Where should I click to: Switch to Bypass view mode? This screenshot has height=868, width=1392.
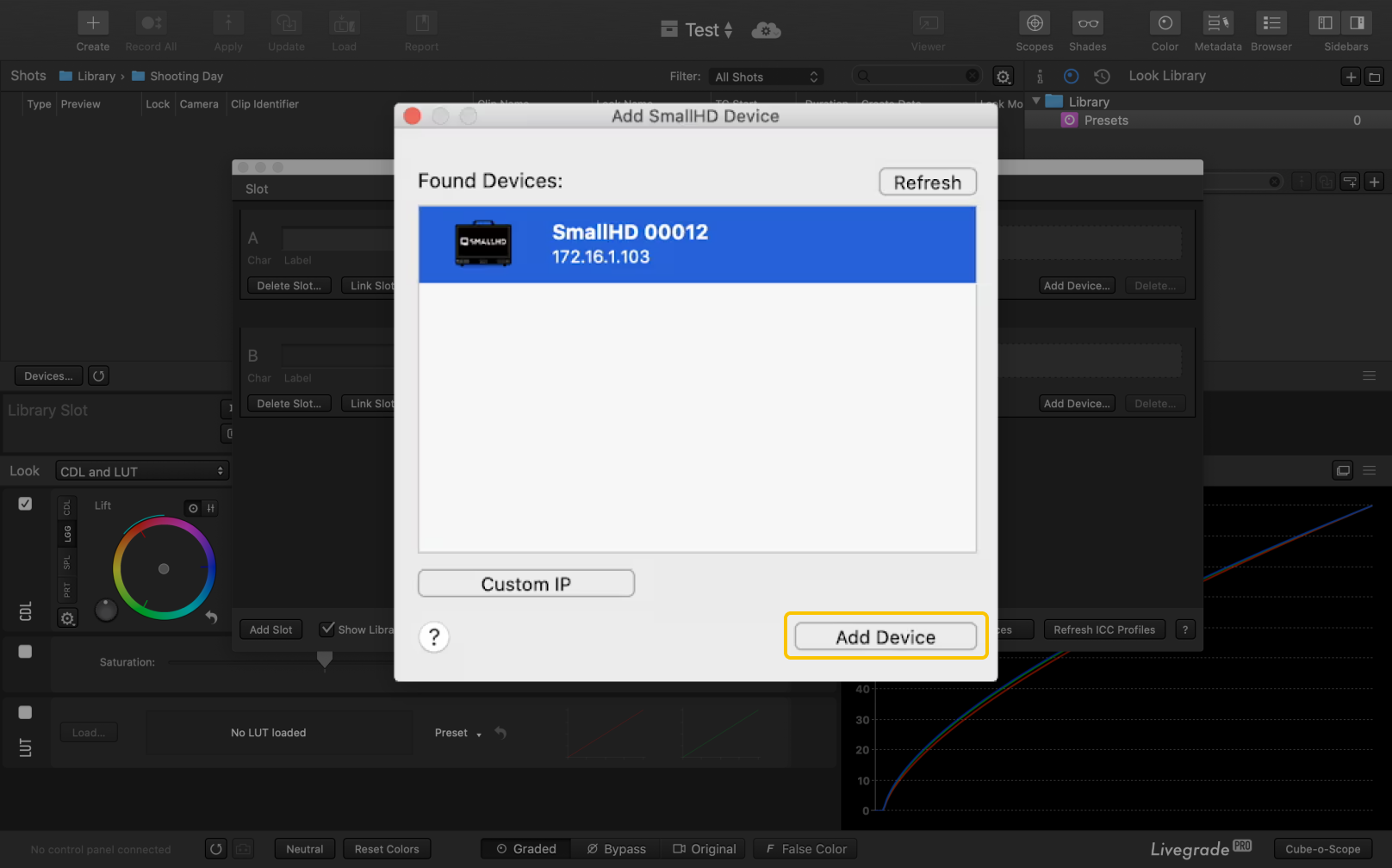coord(616,849)
